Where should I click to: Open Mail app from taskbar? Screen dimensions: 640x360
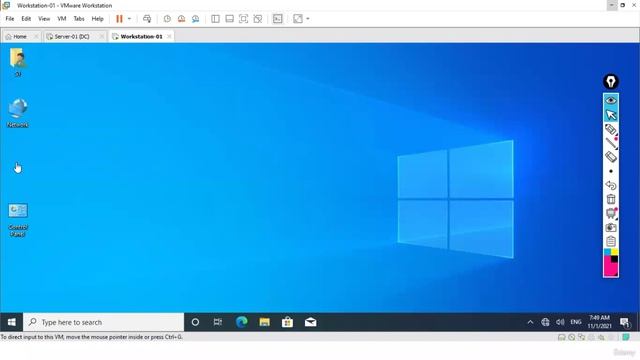(310, 322)
